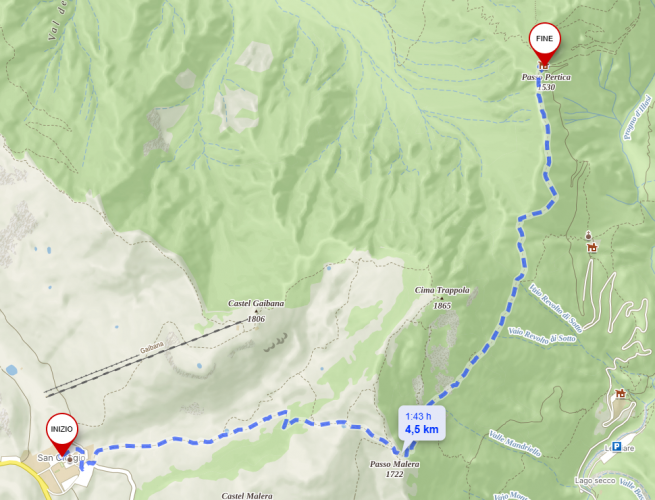Click the Passo Malera 1722 label

click(394, 469)
